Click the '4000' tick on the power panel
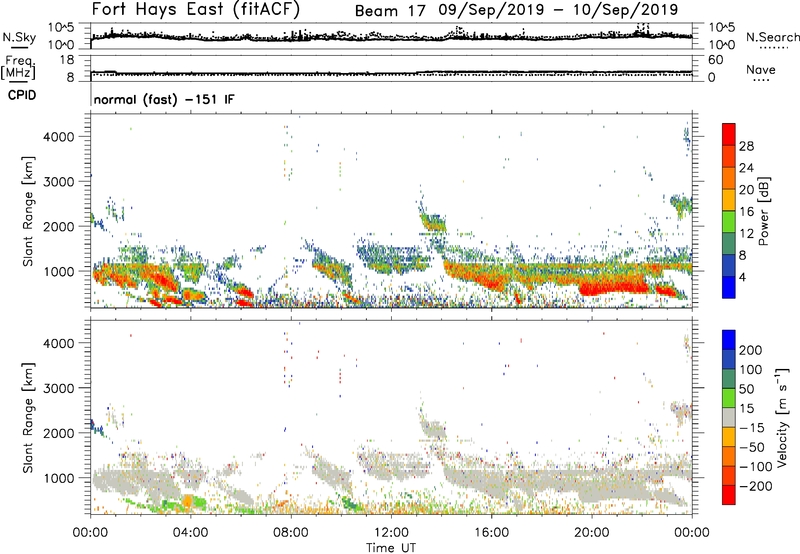 click(58, 137)
